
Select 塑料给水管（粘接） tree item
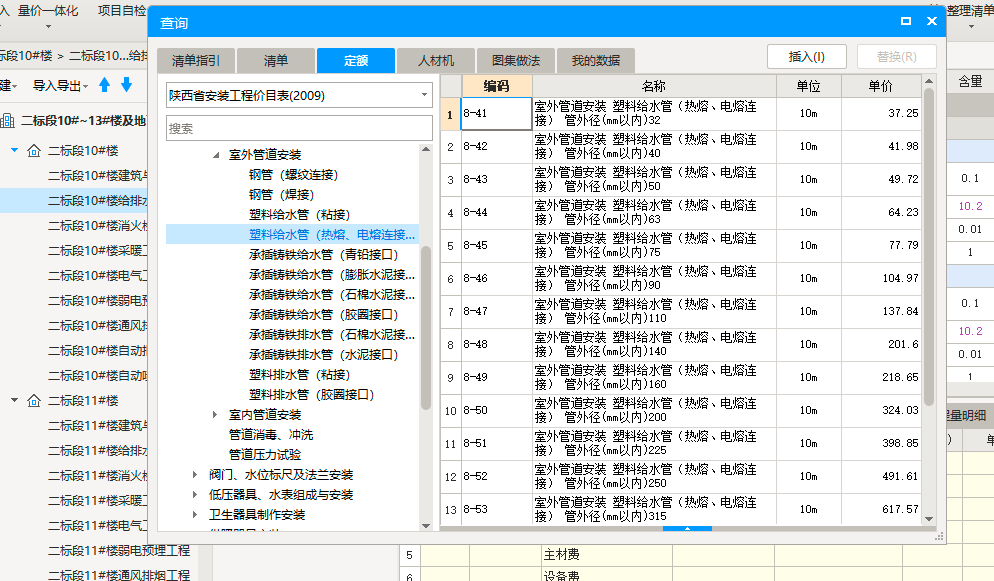coord(299,215)
